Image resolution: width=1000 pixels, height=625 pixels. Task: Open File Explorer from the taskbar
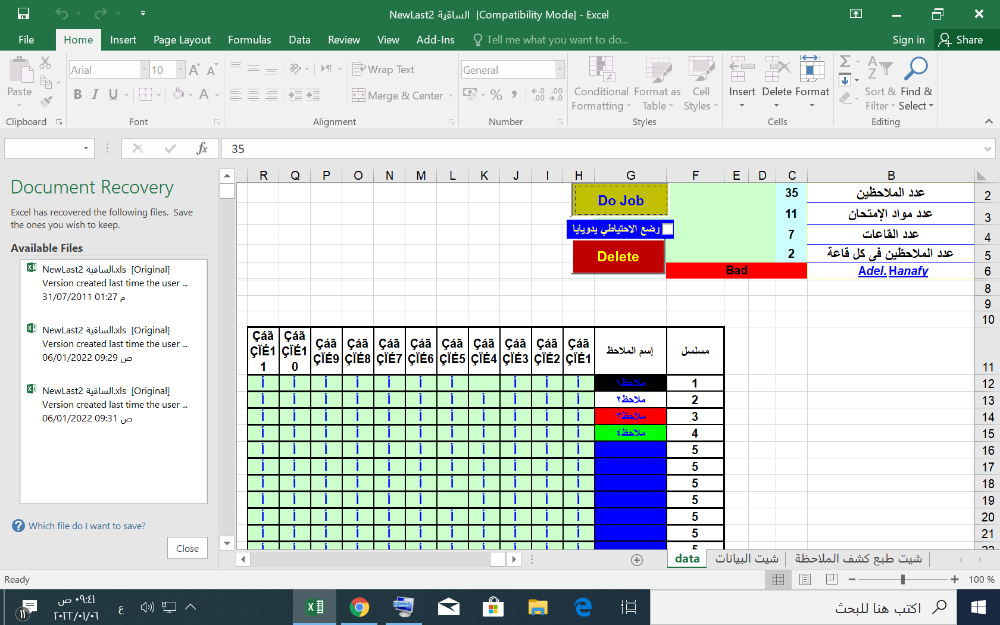pos(538,607)
